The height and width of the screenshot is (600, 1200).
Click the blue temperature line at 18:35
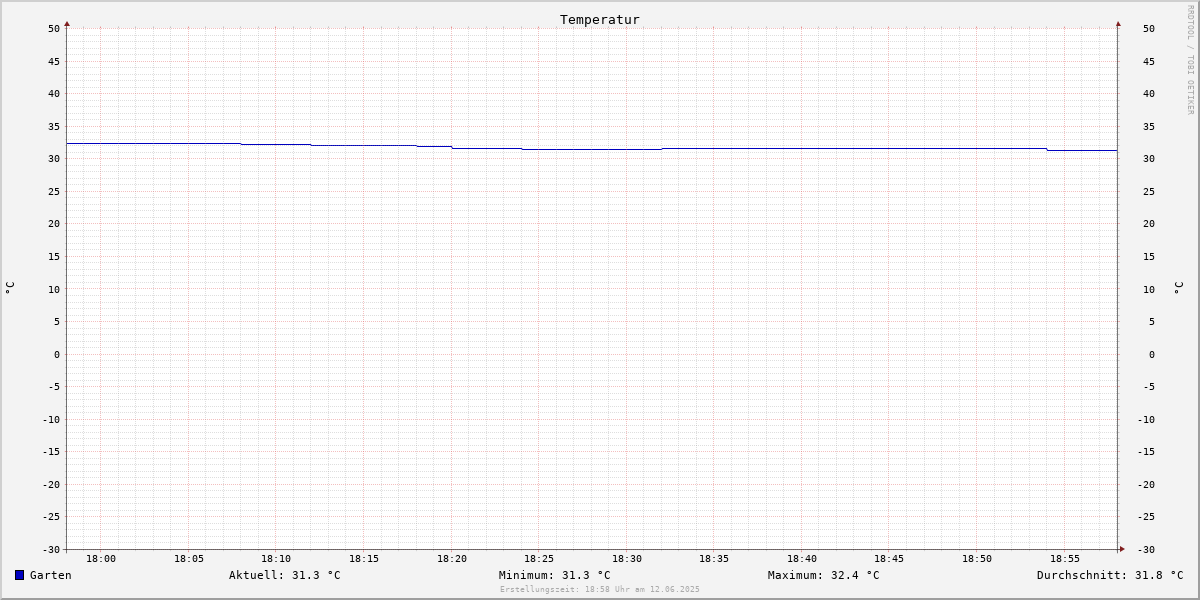(714, 149)
